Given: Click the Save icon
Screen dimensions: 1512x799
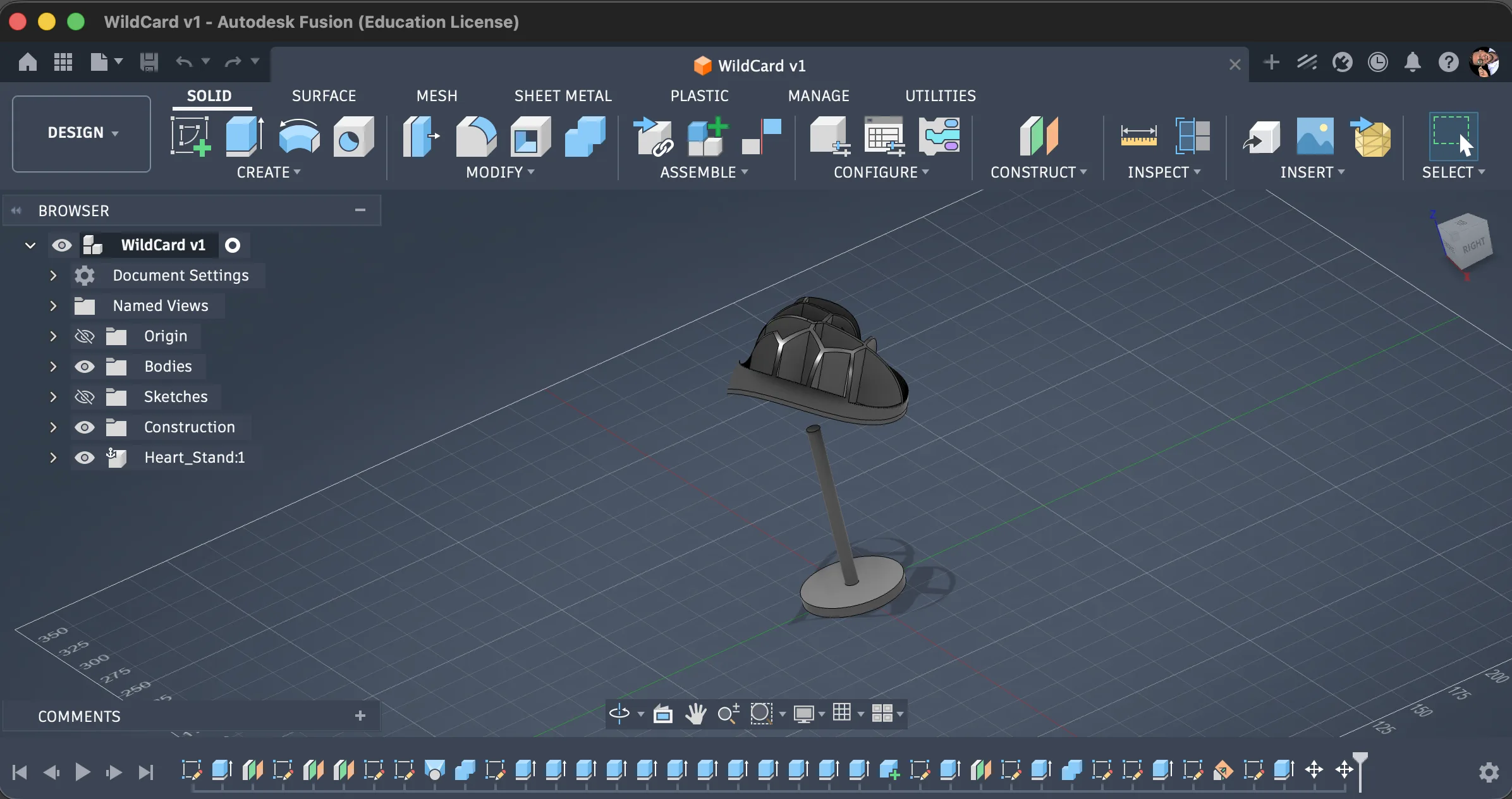Looking at the screenshot, I should click(149, 62).
